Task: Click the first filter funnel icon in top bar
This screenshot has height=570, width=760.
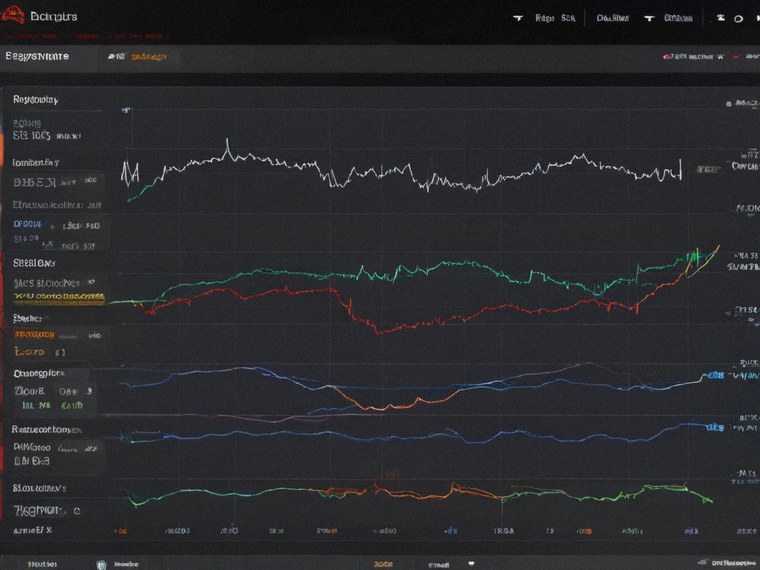Action: point(518,18)
